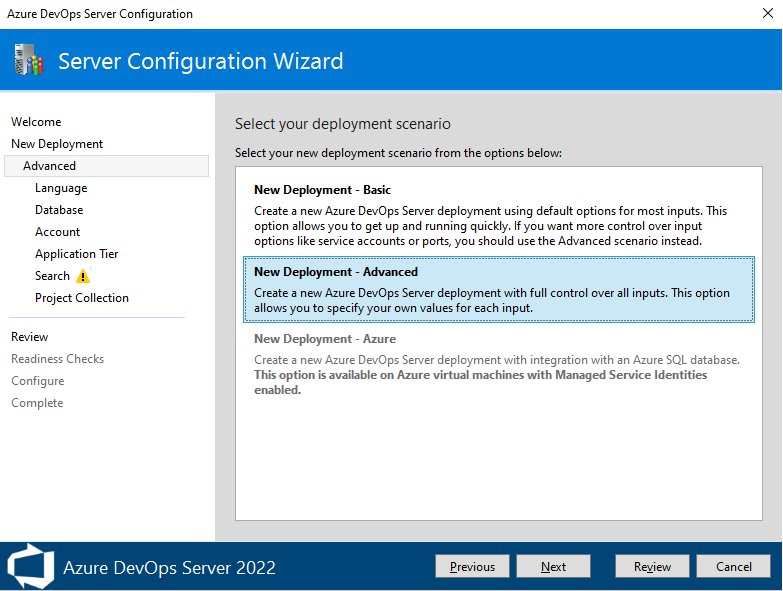Open the Search step in sidebar
The image size is (783, 591).
52,276
